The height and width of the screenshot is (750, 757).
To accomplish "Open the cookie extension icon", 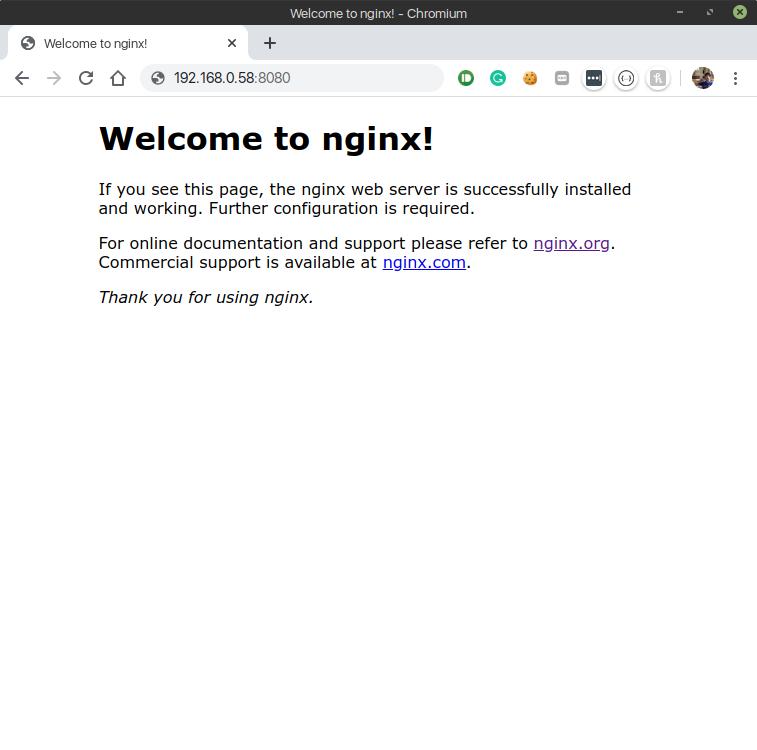I will pyautogui.click(x=530, y=78).
